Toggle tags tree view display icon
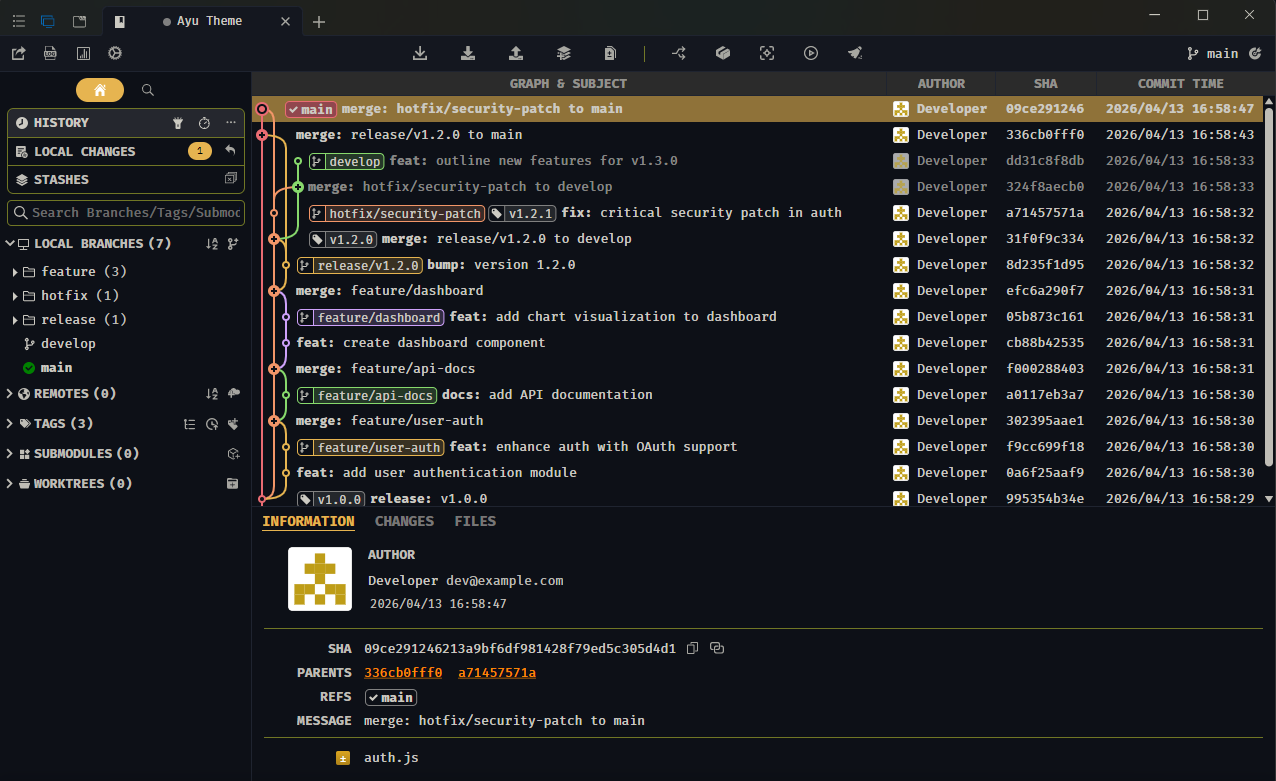This screenshot has height=781, width=1276. 190,424
